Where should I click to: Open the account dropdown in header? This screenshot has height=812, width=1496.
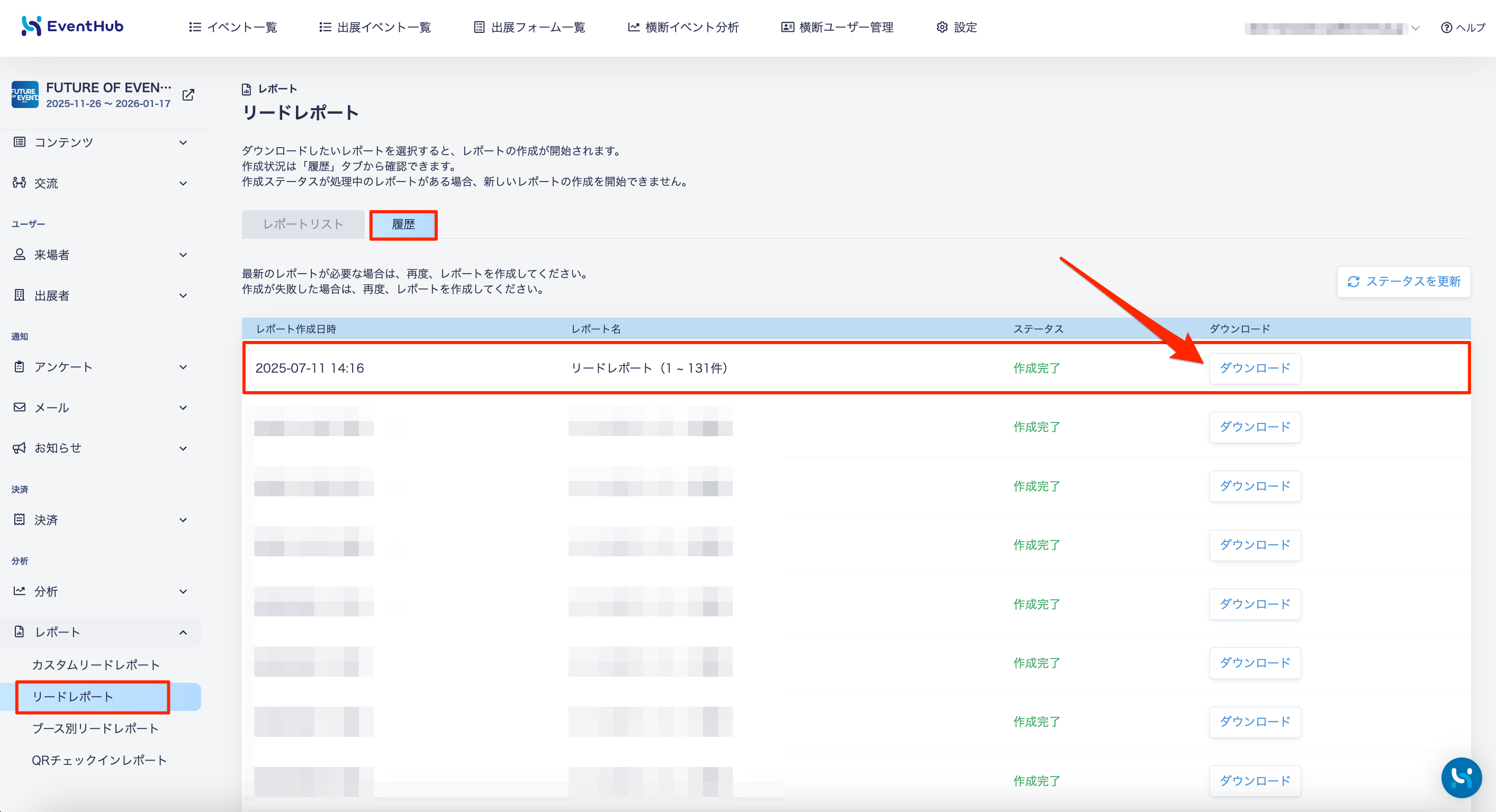pos(1332,28)
